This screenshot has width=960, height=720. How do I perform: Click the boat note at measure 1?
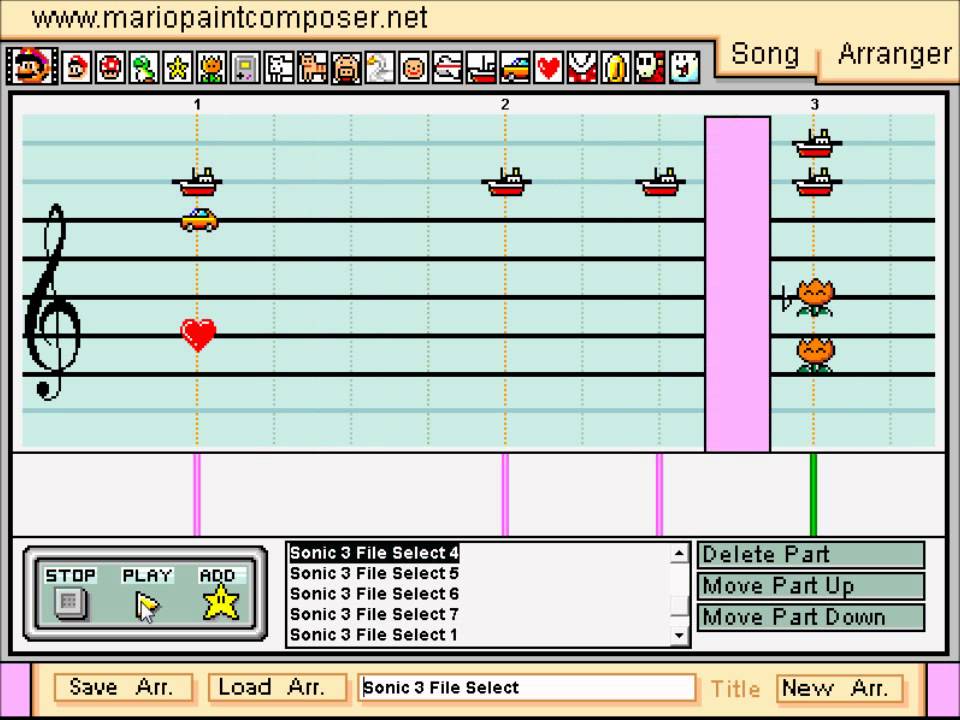coord(197,182)
